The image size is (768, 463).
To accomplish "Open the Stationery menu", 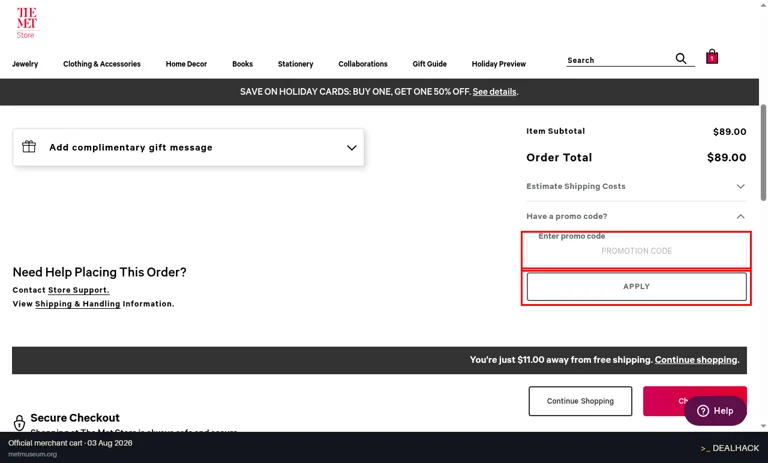I will tap(295, 64).
